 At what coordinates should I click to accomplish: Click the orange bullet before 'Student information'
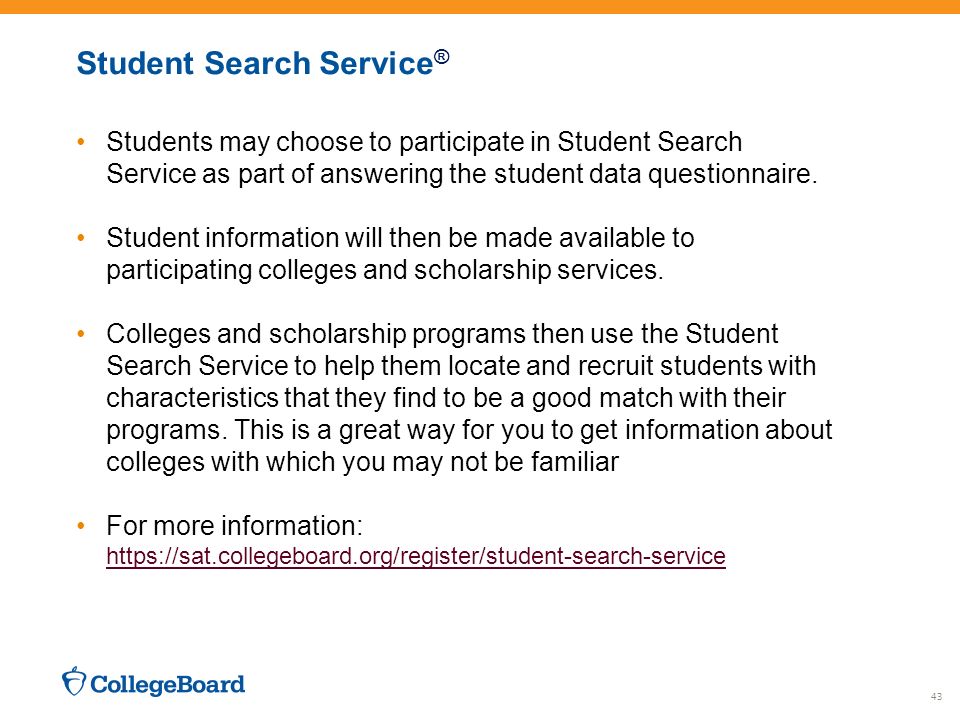pos(81,238)
